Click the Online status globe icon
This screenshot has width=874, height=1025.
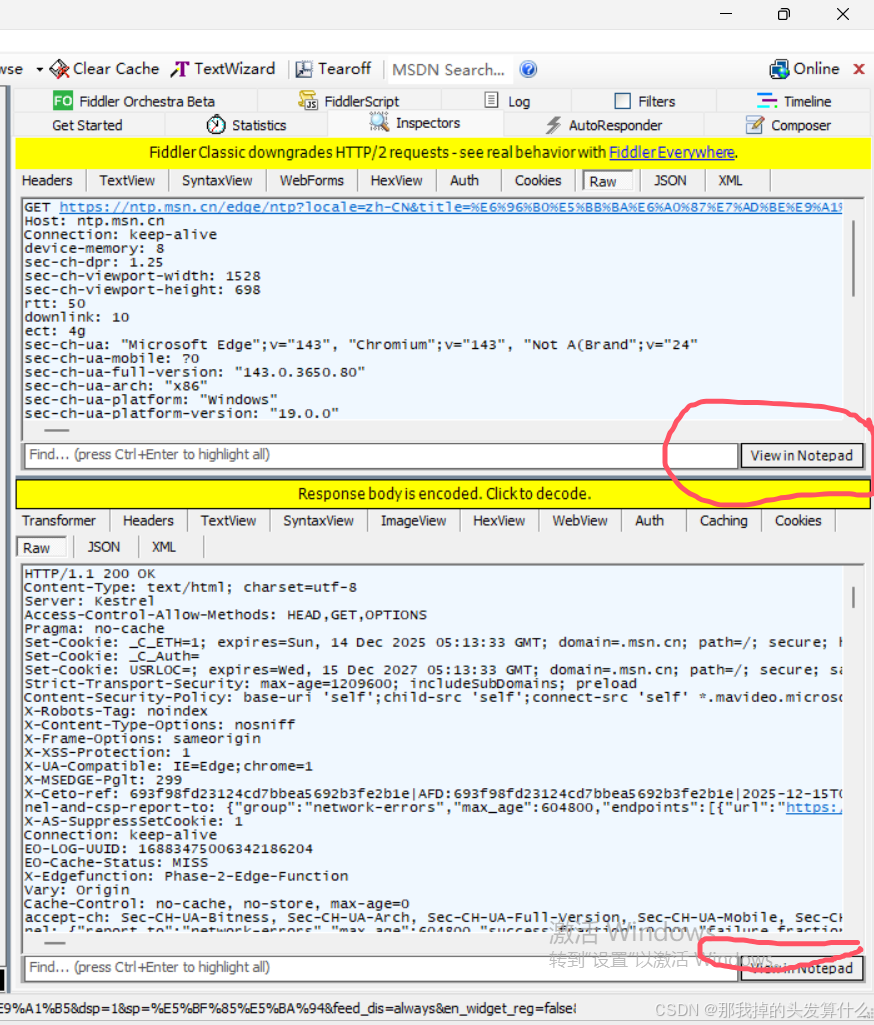(x=779, y=69)
